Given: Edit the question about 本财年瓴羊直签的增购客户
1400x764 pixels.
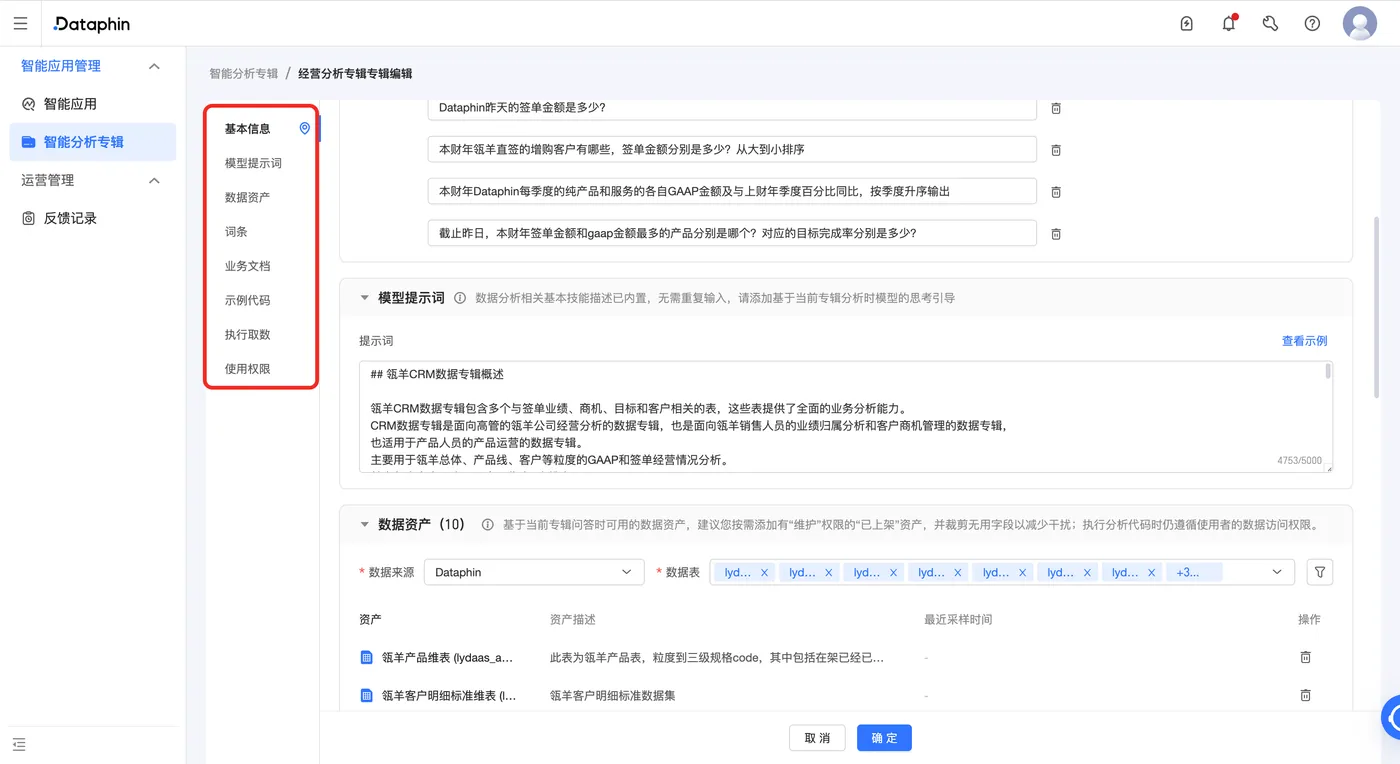Looking at the screenshot, I should (732, 150).
